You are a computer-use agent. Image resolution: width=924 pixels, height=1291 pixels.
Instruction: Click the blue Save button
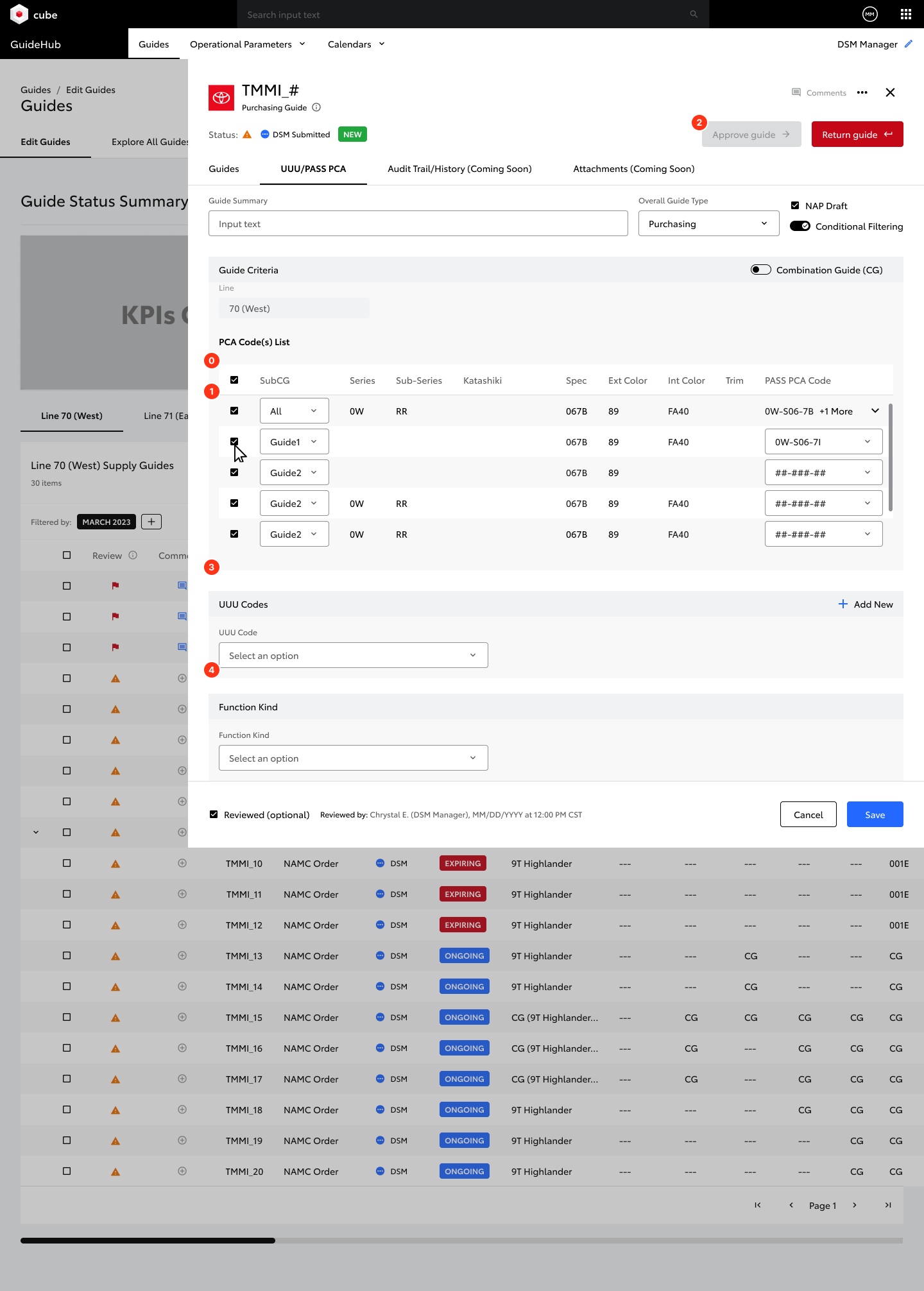click(x=875, y=814)
